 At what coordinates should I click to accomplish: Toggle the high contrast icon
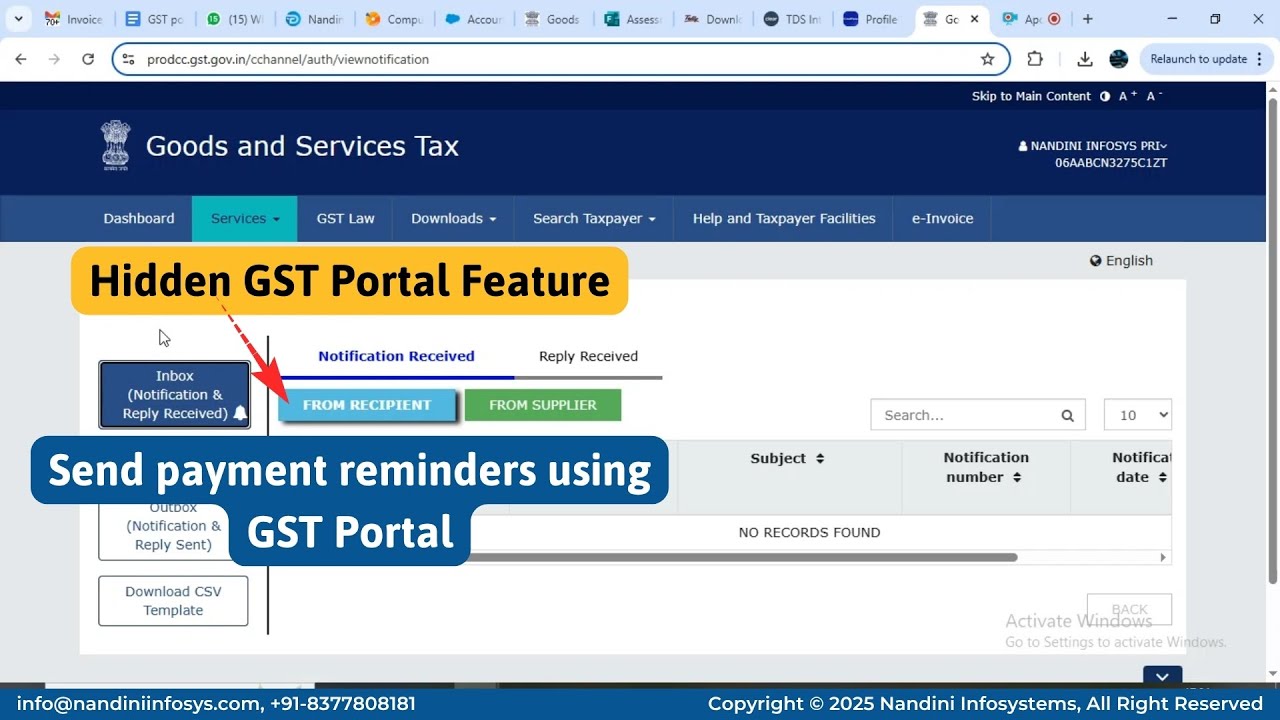tap(1105, 96)
